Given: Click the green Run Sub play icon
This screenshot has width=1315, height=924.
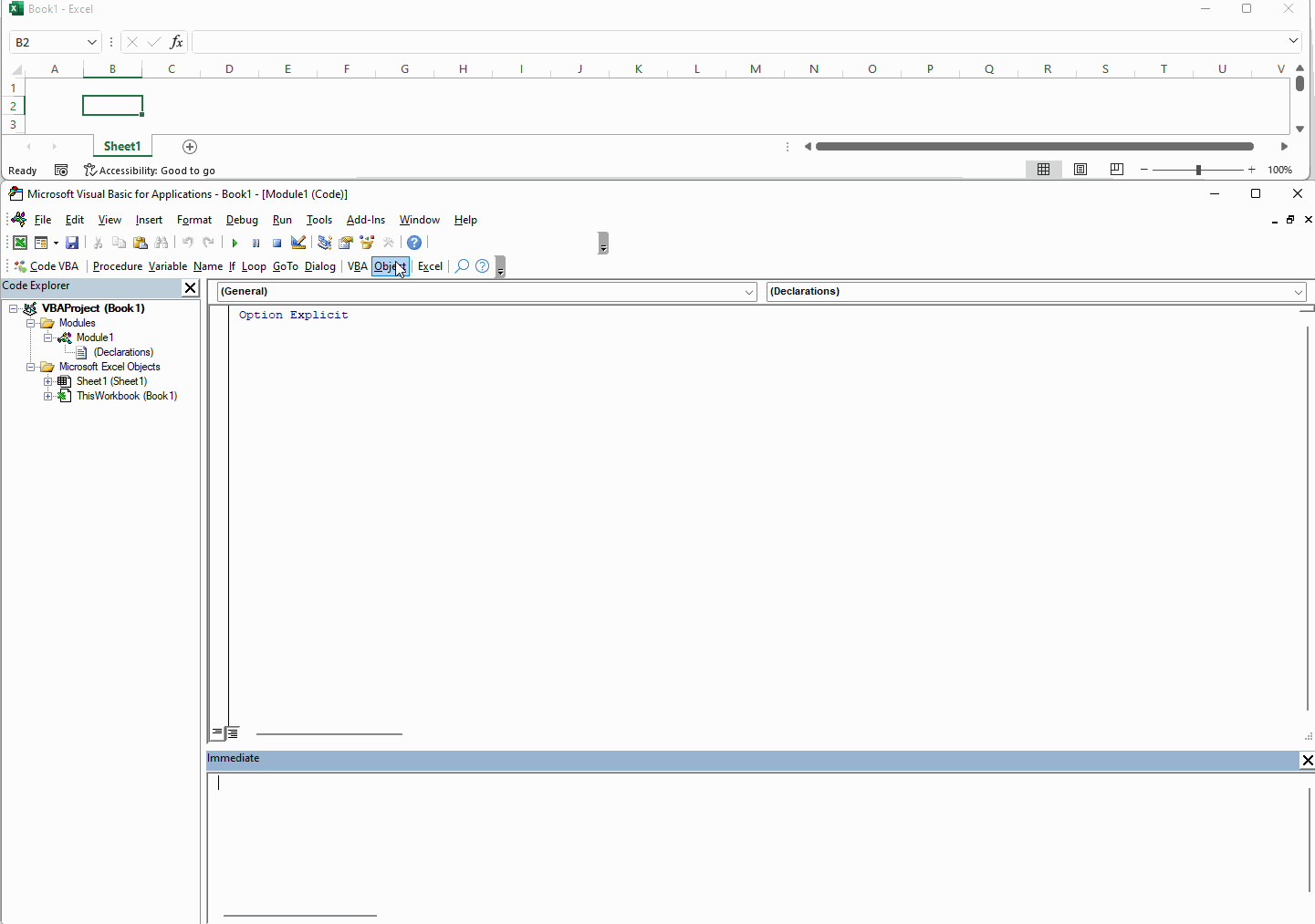Looking at the screenshot, I should pos(235,243).
